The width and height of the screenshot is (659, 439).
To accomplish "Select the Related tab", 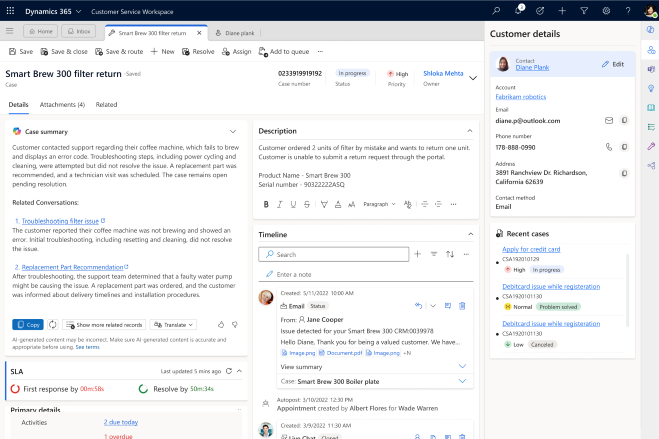I will 106,105.
